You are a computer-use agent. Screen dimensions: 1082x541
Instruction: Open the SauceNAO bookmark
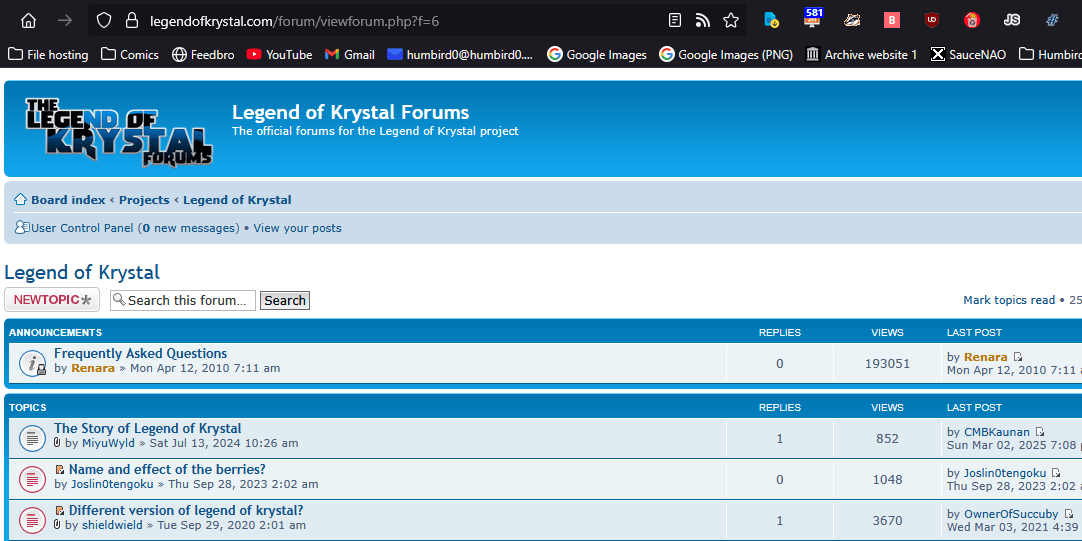[968, 55]
